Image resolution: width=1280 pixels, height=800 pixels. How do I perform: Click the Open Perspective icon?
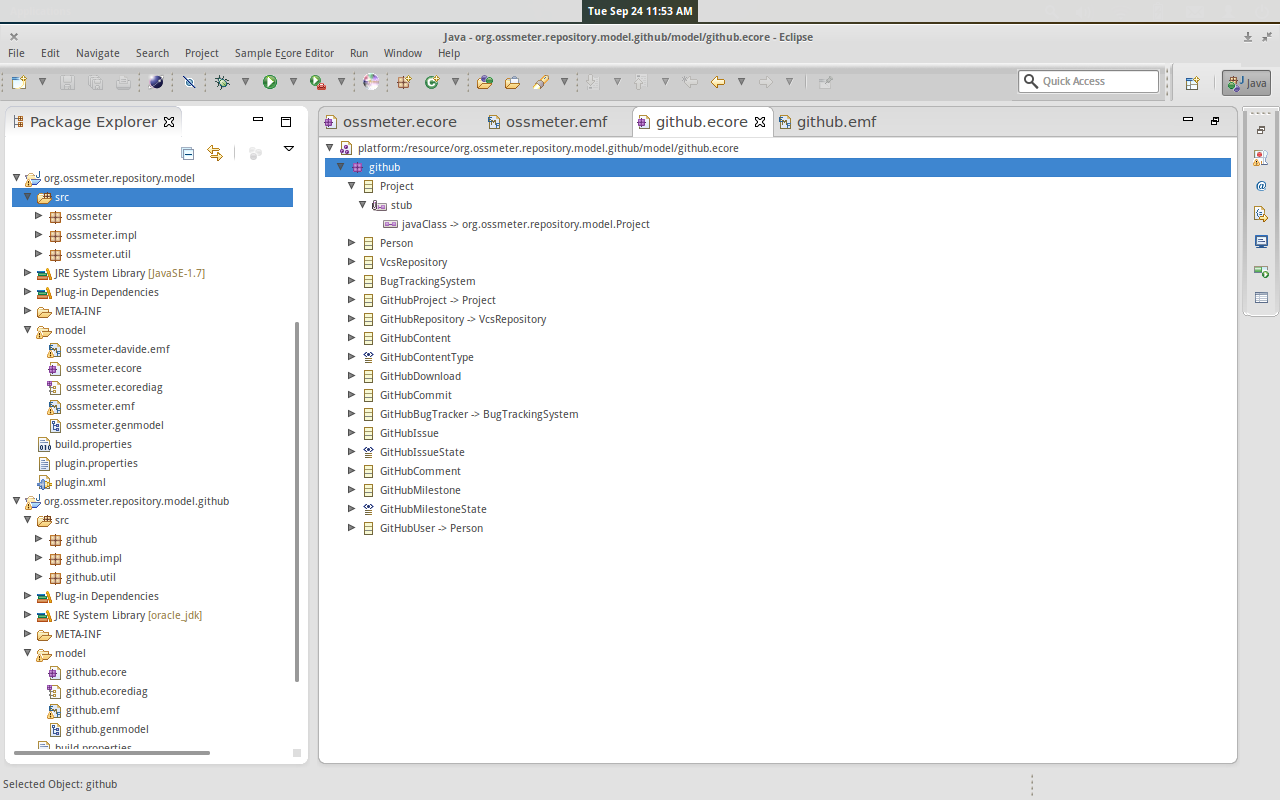click(x=1192, y=83)
